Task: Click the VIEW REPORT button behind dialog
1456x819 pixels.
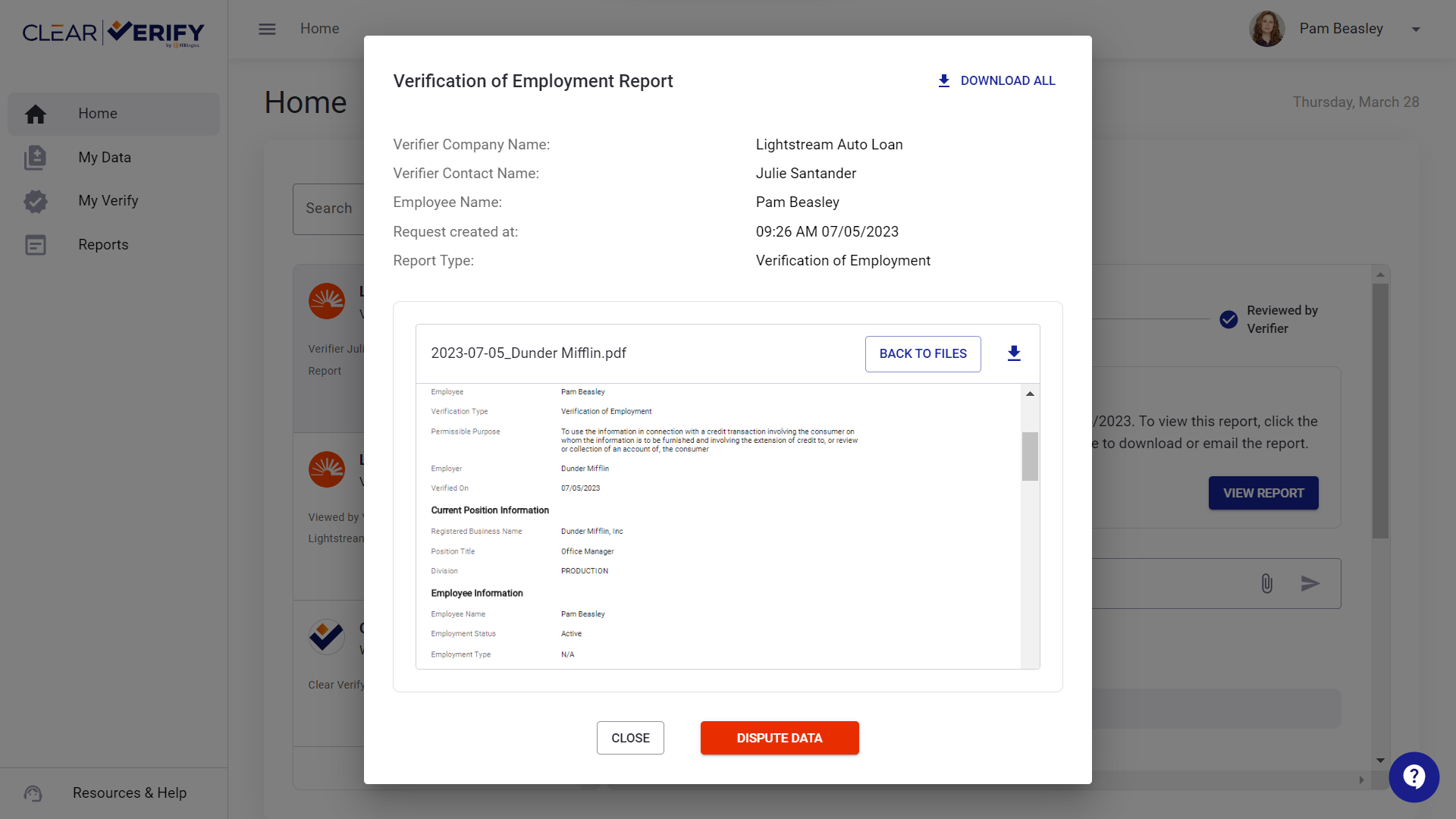Action: coord(1263,493)
